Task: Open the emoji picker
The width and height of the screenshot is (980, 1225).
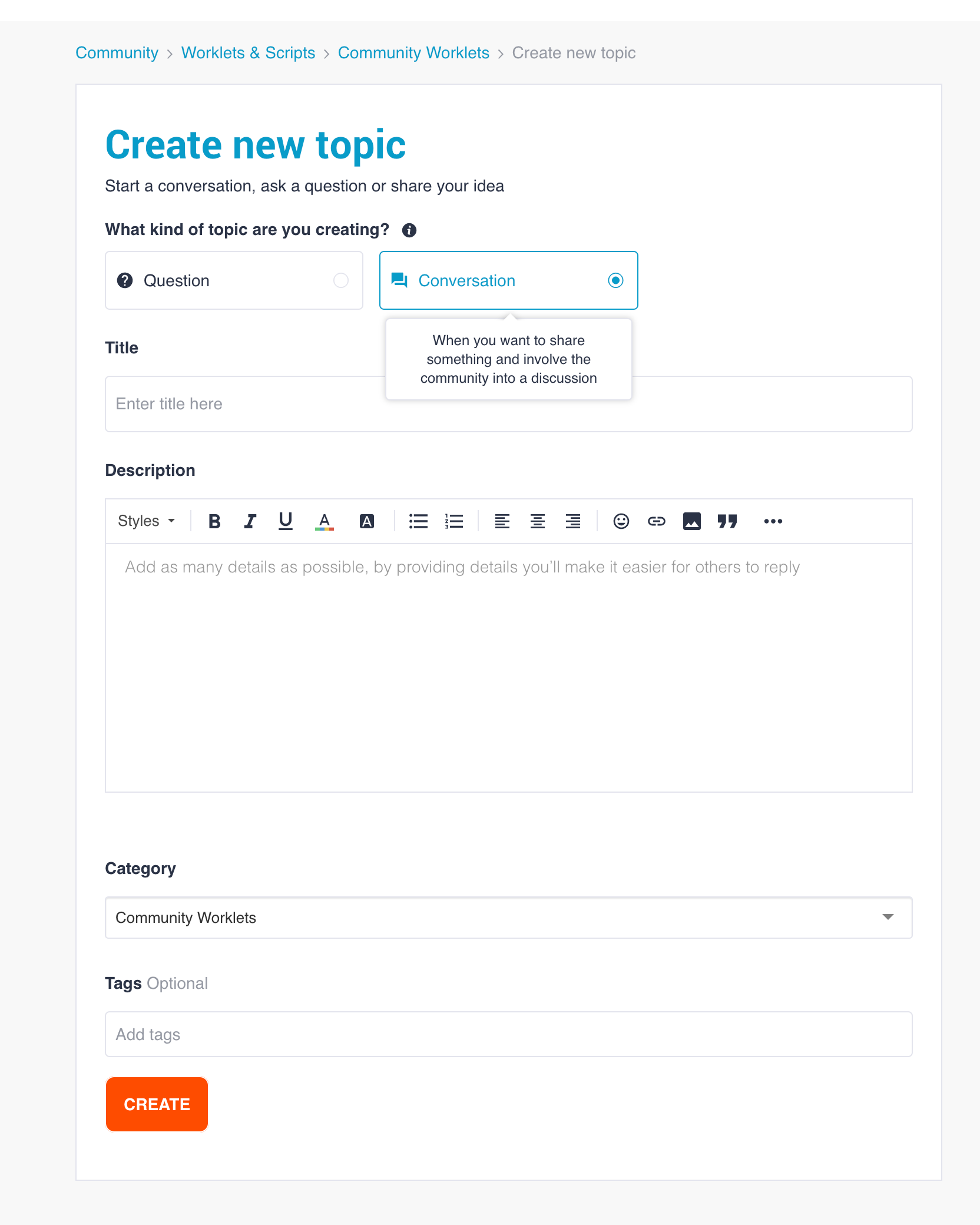Action: click(x=621, y=521)
